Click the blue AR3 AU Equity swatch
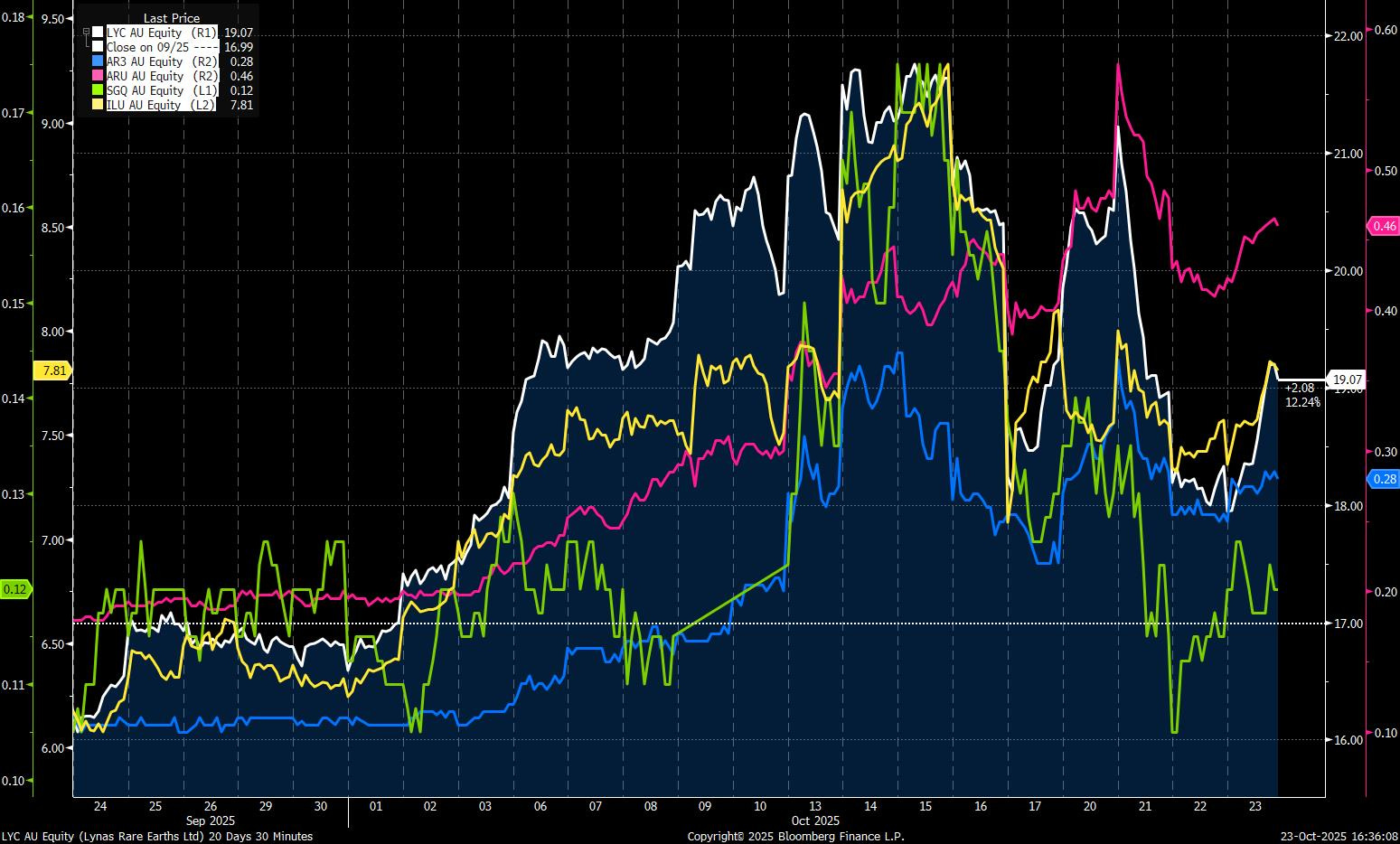The image size is (1400, 844). click(x=98, y=61)
